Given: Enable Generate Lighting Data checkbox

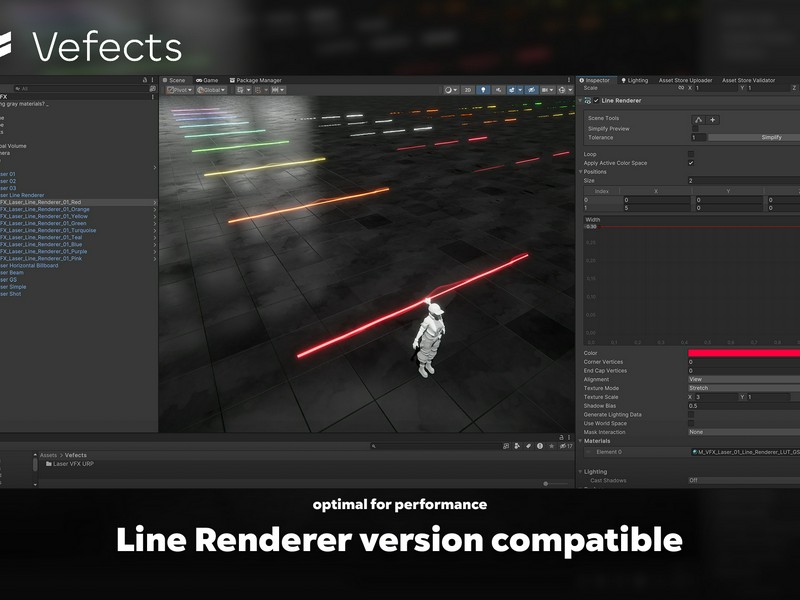Looking at the screenshot, I should (691, 414).
